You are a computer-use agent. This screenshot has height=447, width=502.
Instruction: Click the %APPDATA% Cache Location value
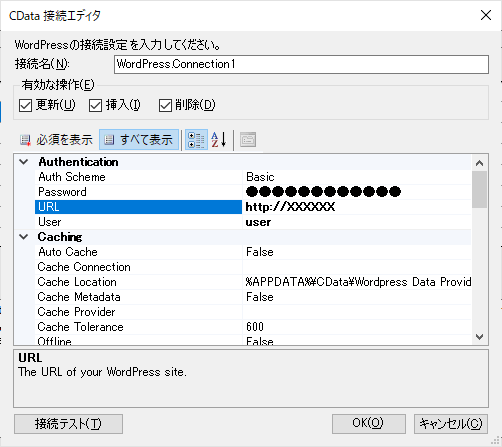pyautogui.click(x=357, y=282)
